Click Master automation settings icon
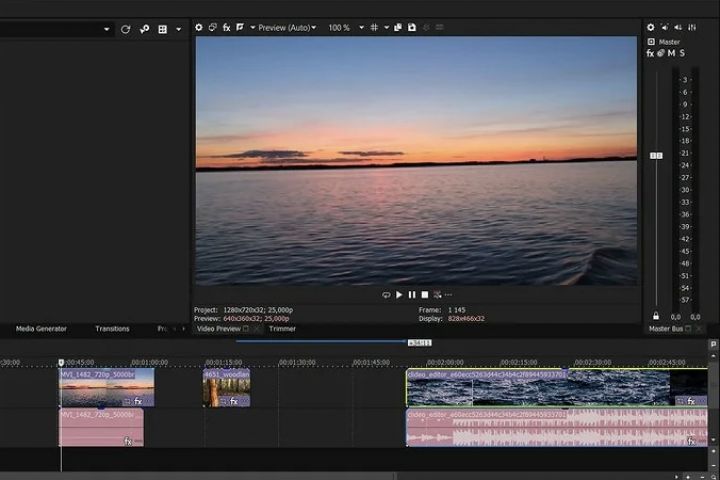 [661, 53]
